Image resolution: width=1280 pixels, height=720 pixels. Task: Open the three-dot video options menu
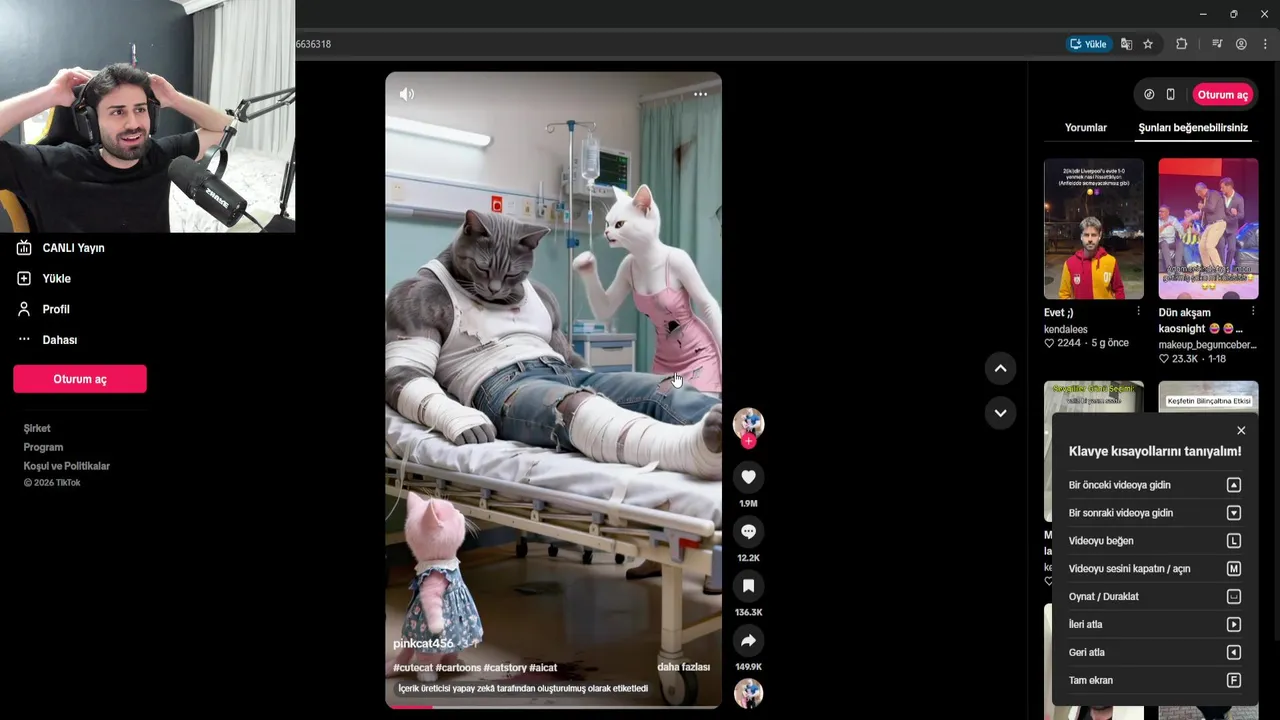700,94
